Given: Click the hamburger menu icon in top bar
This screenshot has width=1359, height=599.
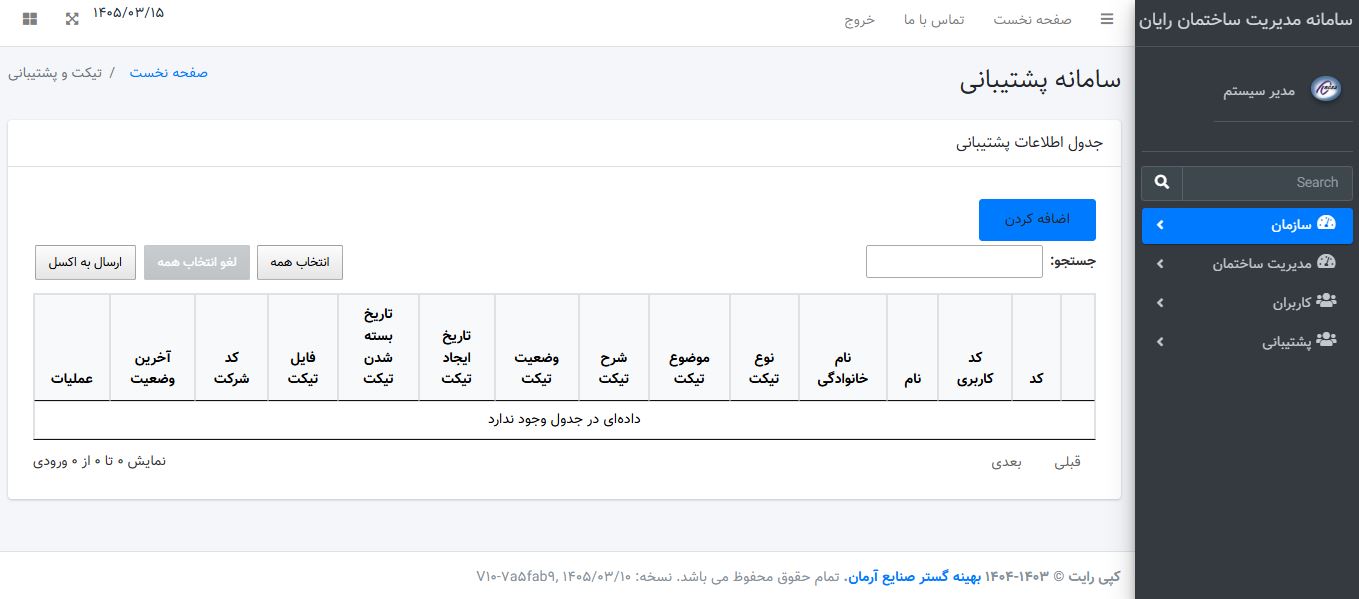Looking at the screenshot, I should (1107, 19).
